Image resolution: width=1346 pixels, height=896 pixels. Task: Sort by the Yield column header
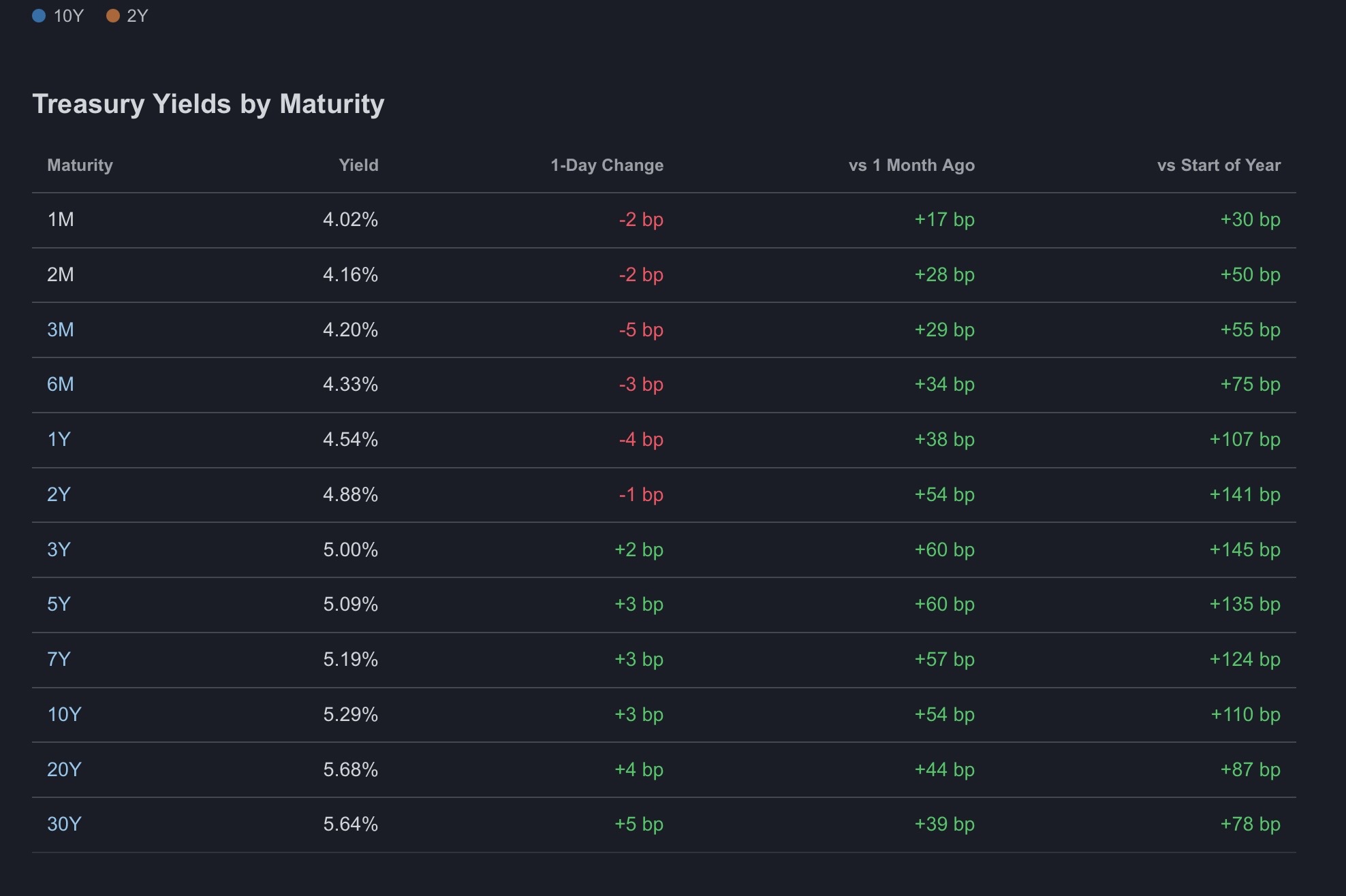click(358, 165)
